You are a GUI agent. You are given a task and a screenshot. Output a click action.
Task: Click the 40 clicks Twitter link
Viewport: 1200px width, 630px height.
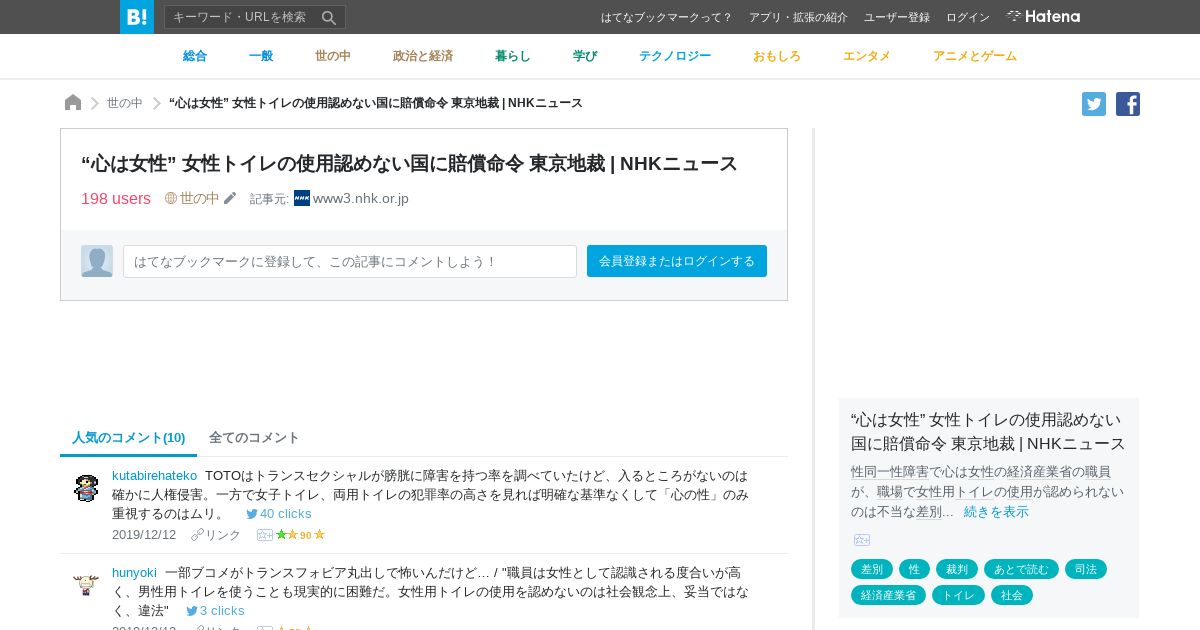click(279, 513)
